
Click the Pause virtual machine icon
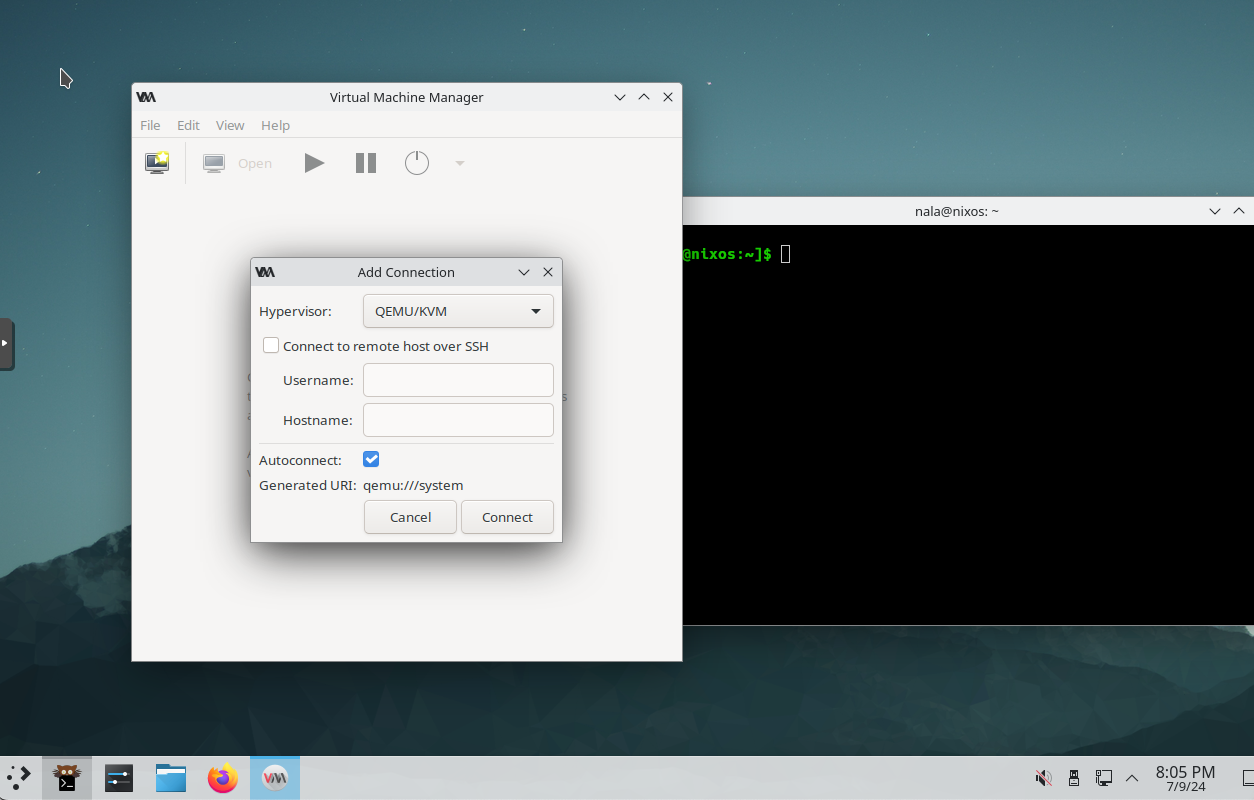(x=366, y=163)
